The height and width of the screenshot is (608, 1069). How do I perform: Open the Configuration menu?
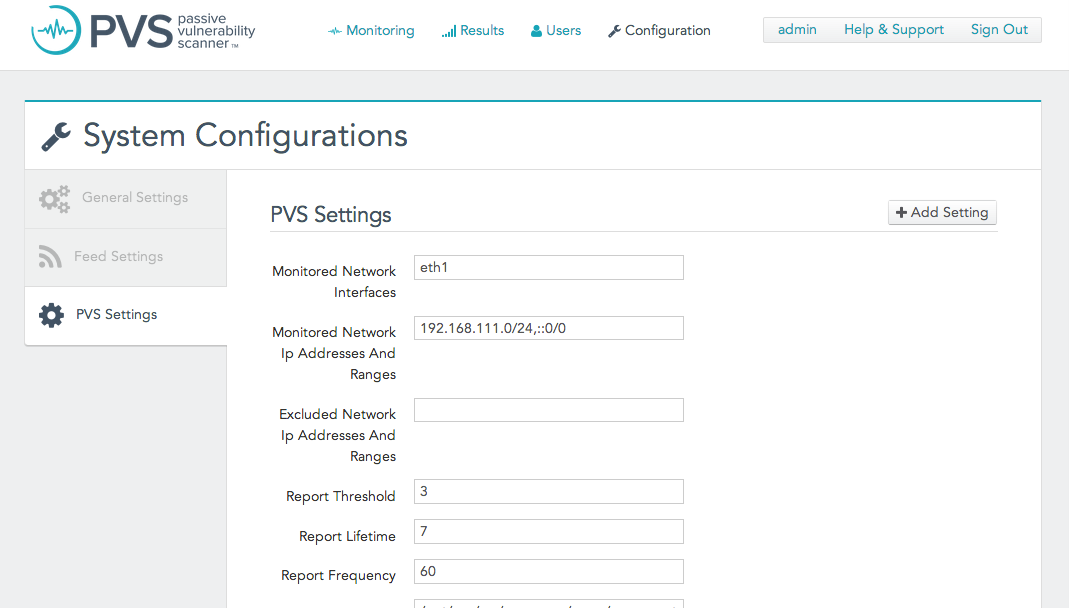pyautogui.click(x=659, y=31)
